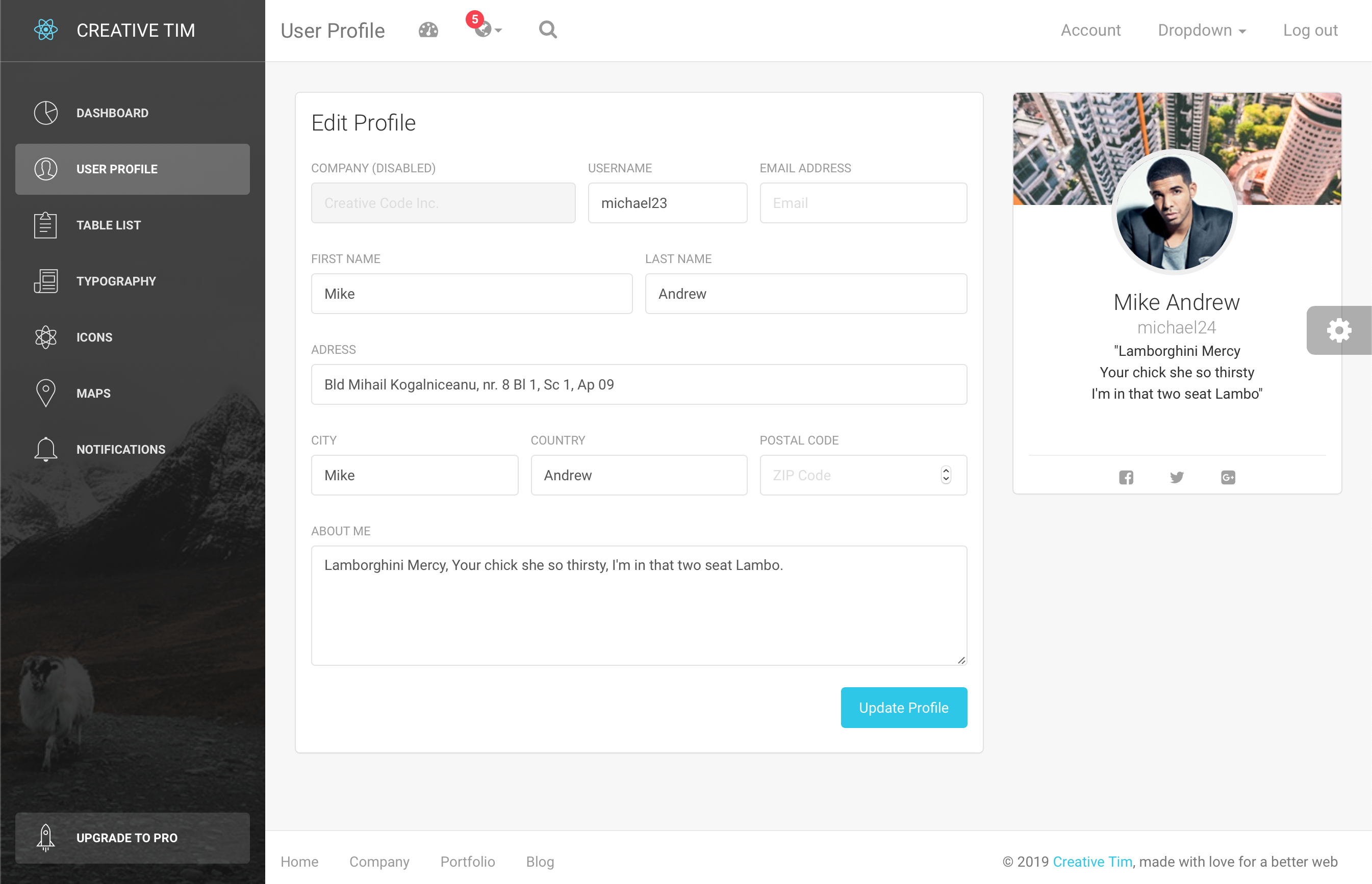The height and width of the screenshot is (884, 1372).
Task: Click the Log out menu item
Action: (1311, 30)
